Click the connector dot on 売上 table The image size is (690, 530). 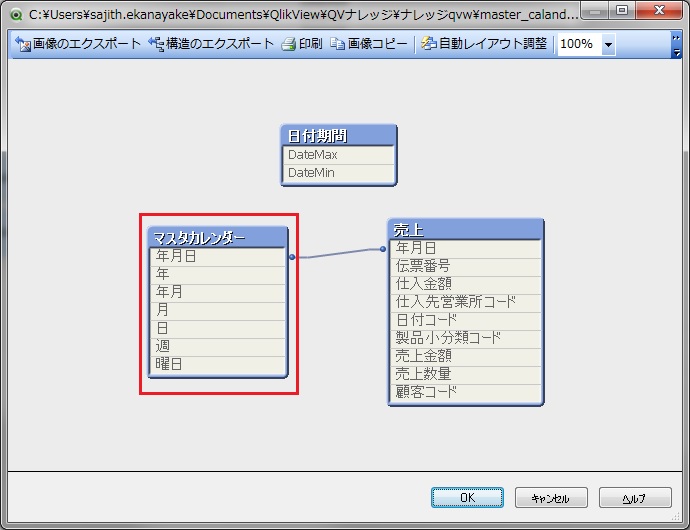pyautogui.click(x=383, y=249)
